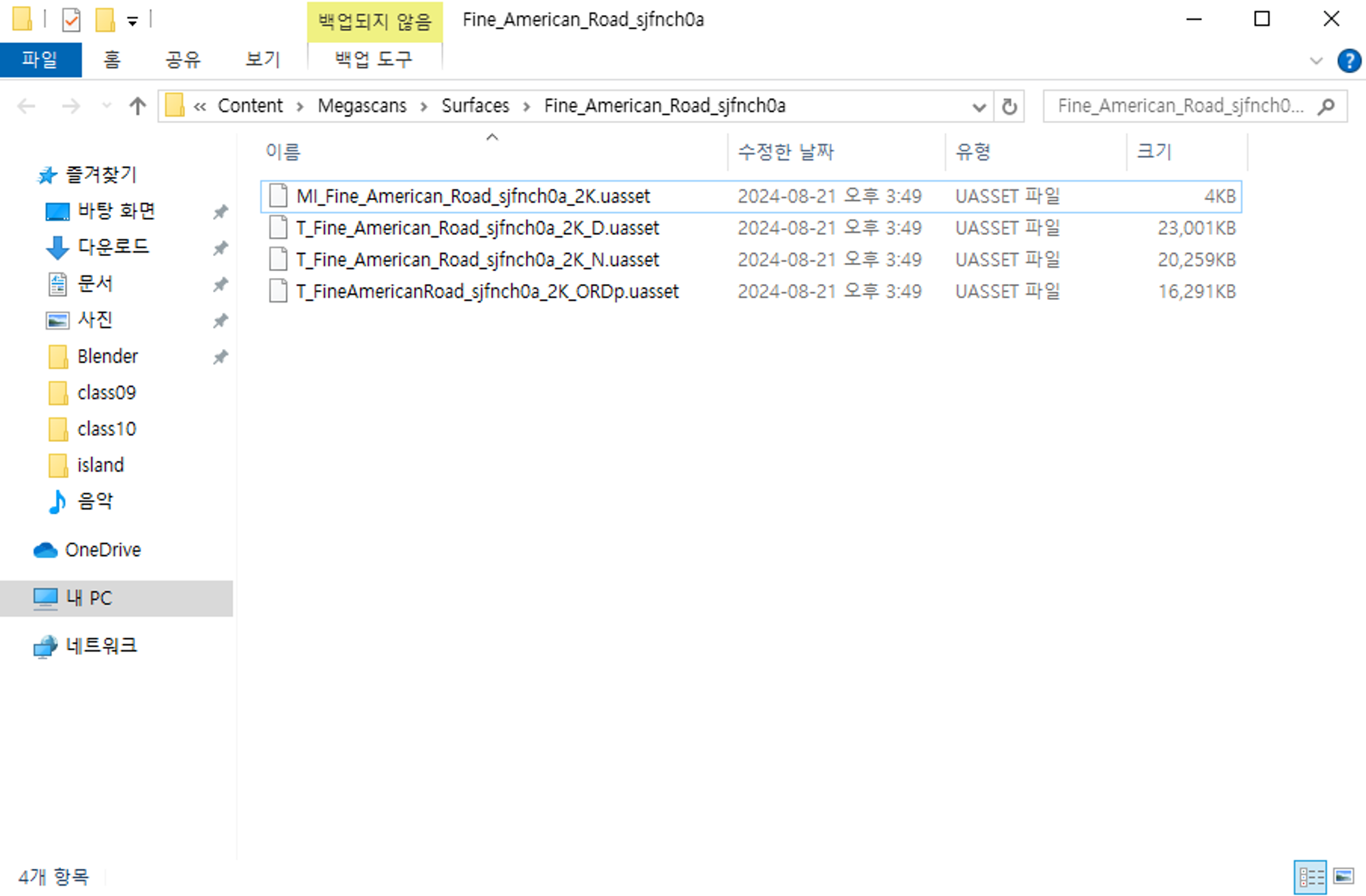Click the folder icon in the title bar
1366x896 pixels.
click(x=23, y=19)
